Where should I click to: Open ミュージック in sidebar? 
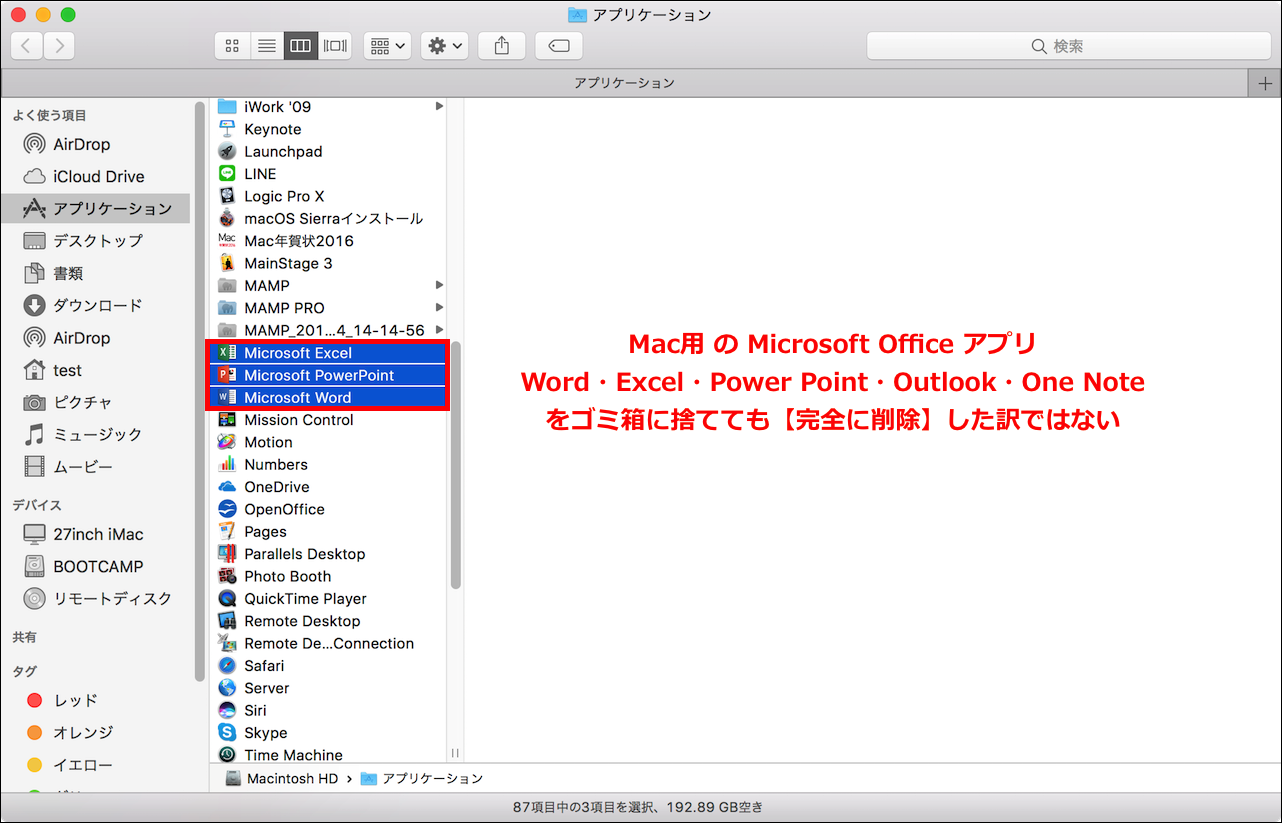[97, 434]
